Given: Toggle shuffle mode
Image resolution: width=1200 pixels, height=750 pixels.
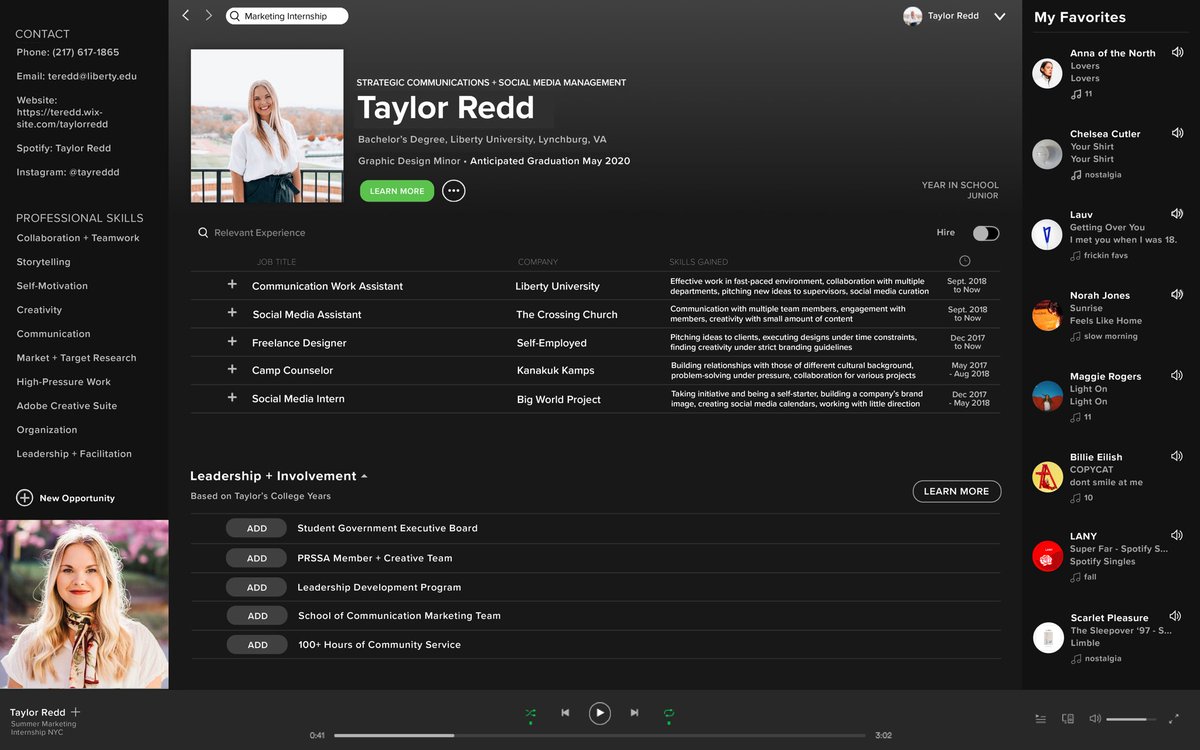Looking at the screenshot, I should pos(531,713).
